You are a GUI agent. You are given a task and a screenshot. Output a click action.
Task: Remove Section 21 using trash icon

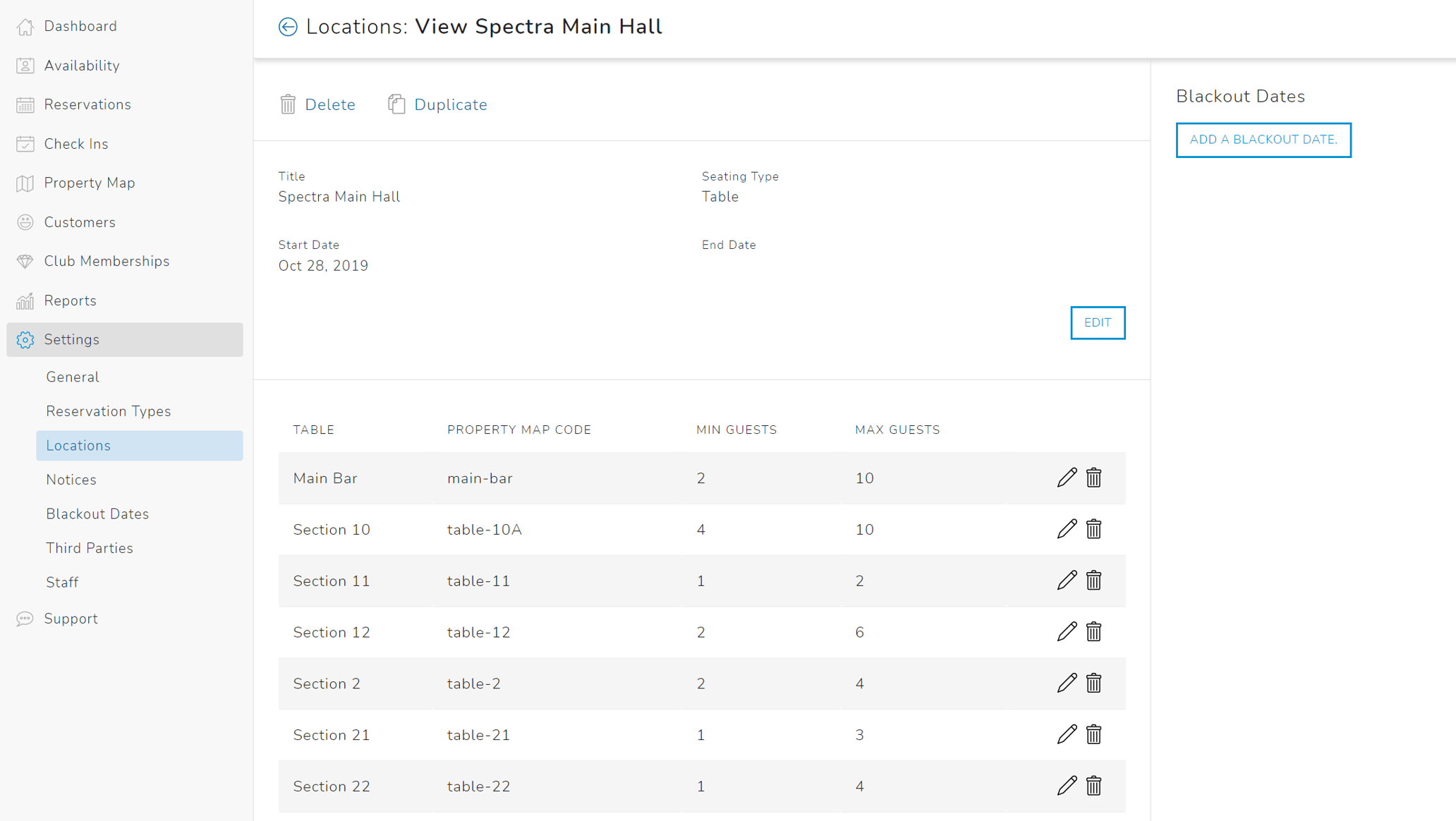pos(1093,734)
